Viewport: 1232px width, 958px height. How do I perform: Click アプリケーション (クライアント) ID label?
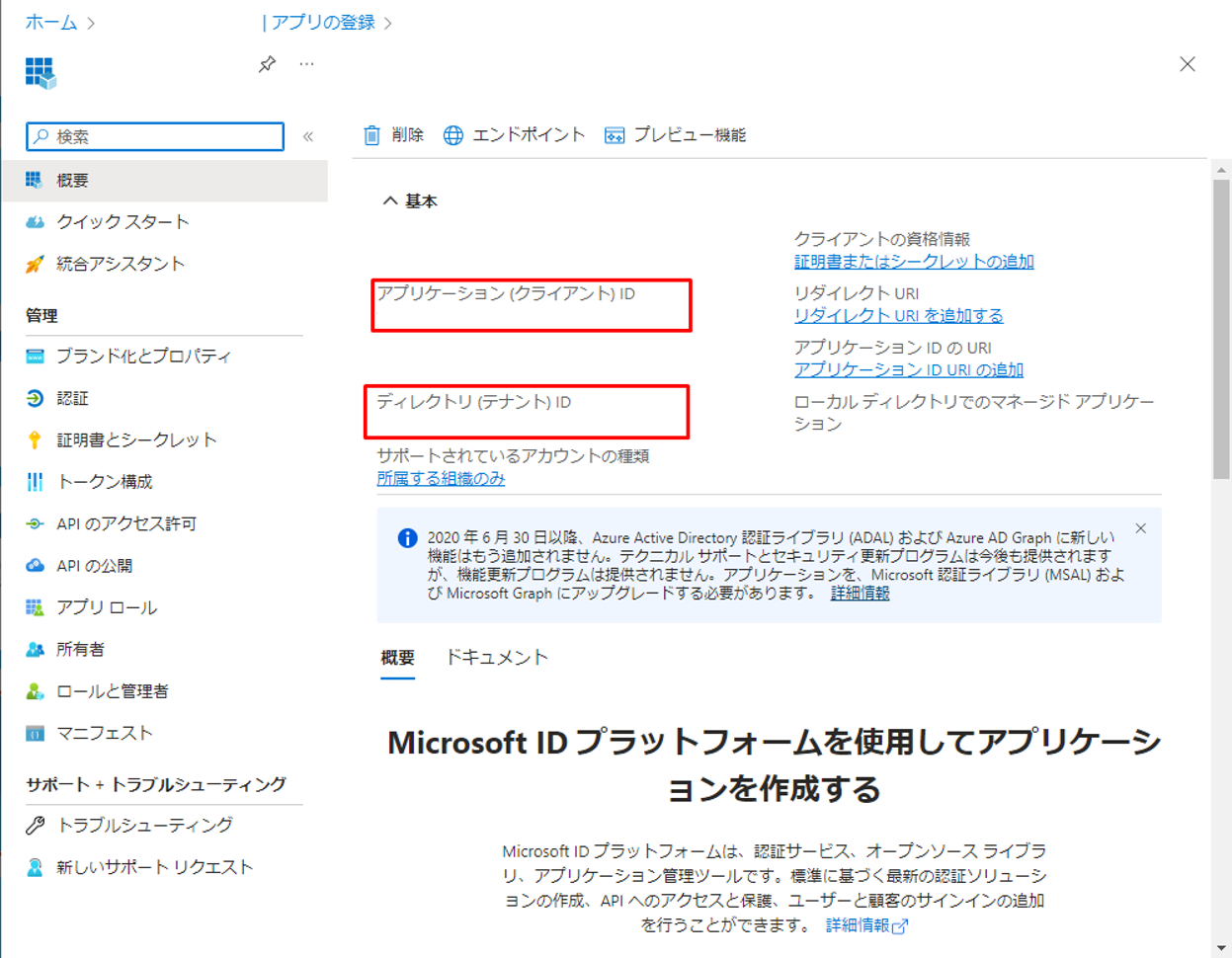pyautogui.click(x=506, y=293)
